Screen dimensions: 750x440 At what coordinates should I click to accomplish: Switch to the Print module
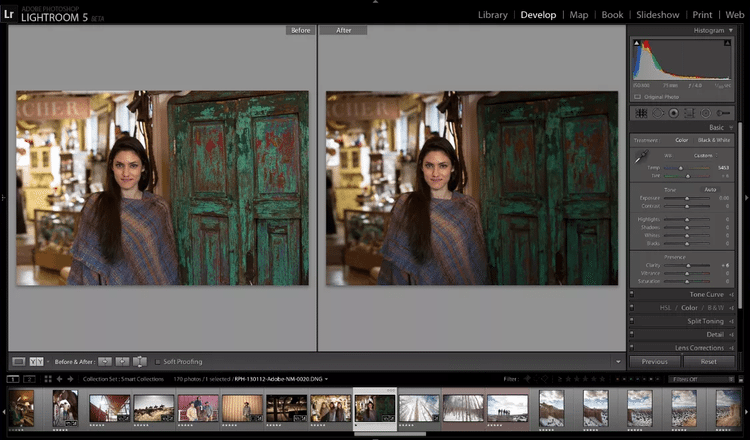coord(702,15)
